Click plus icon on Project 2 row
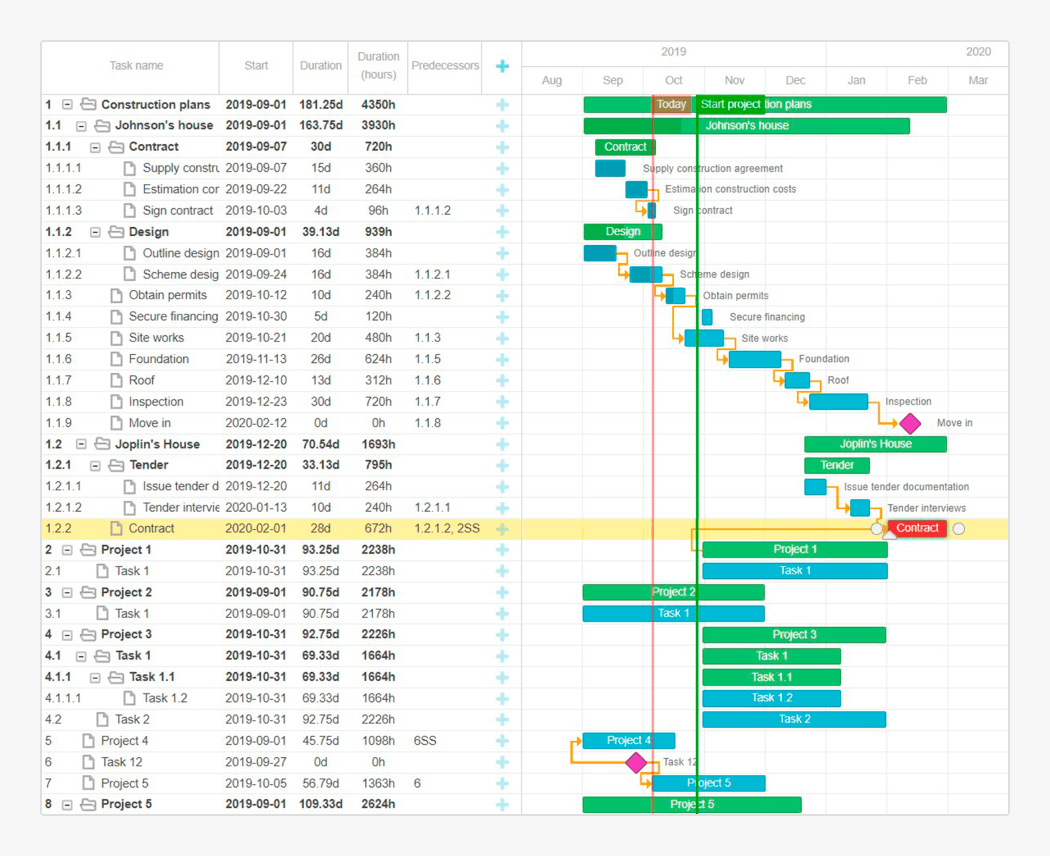 point(502,593)
